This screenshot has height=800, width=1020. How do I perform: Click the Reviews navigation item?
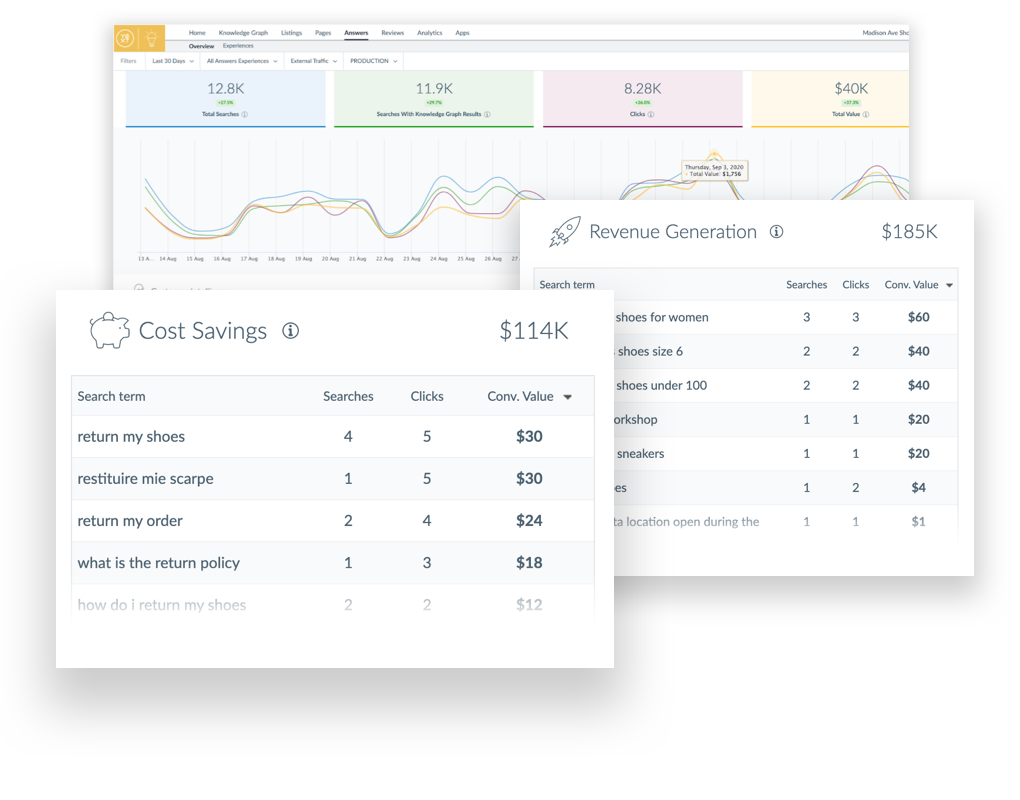pyautogui.click(x=392, y=33)
